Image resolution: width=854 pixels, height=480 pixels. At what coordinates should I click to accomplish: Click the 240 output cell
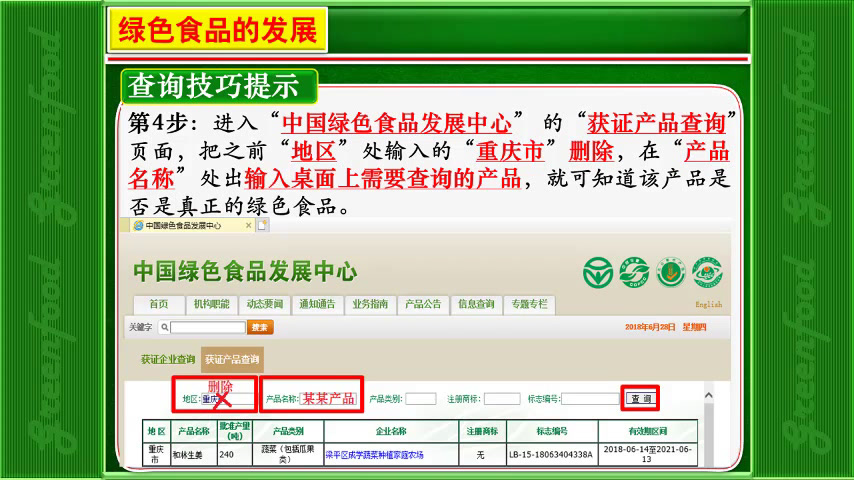(x=235, y=454)
